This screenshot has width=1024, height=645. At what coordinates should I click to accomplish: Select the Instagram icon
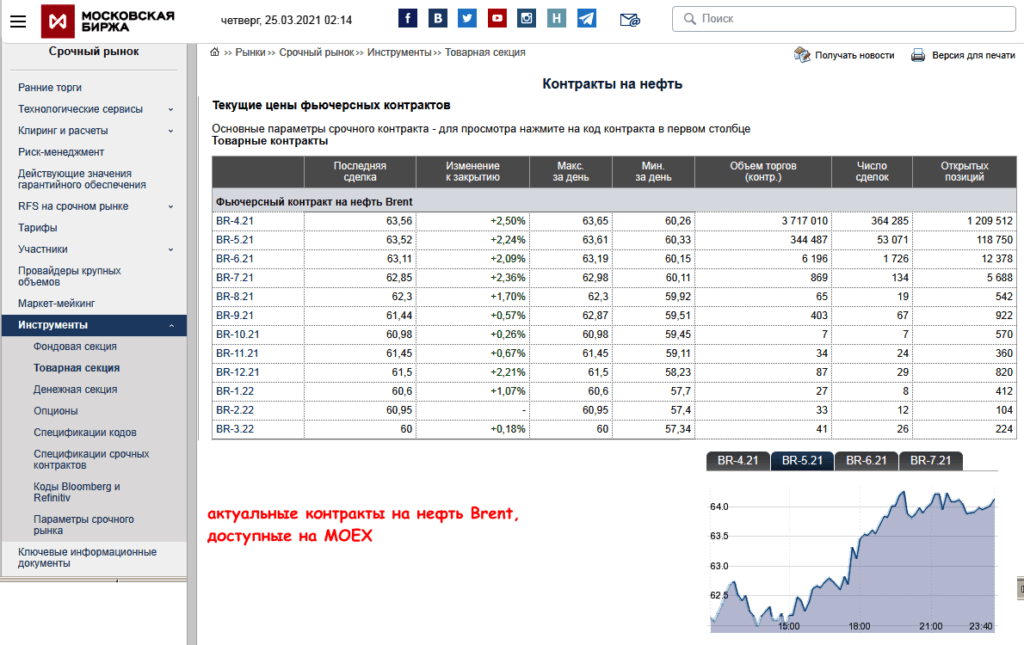pyautogui.click(x=526, y=16)
